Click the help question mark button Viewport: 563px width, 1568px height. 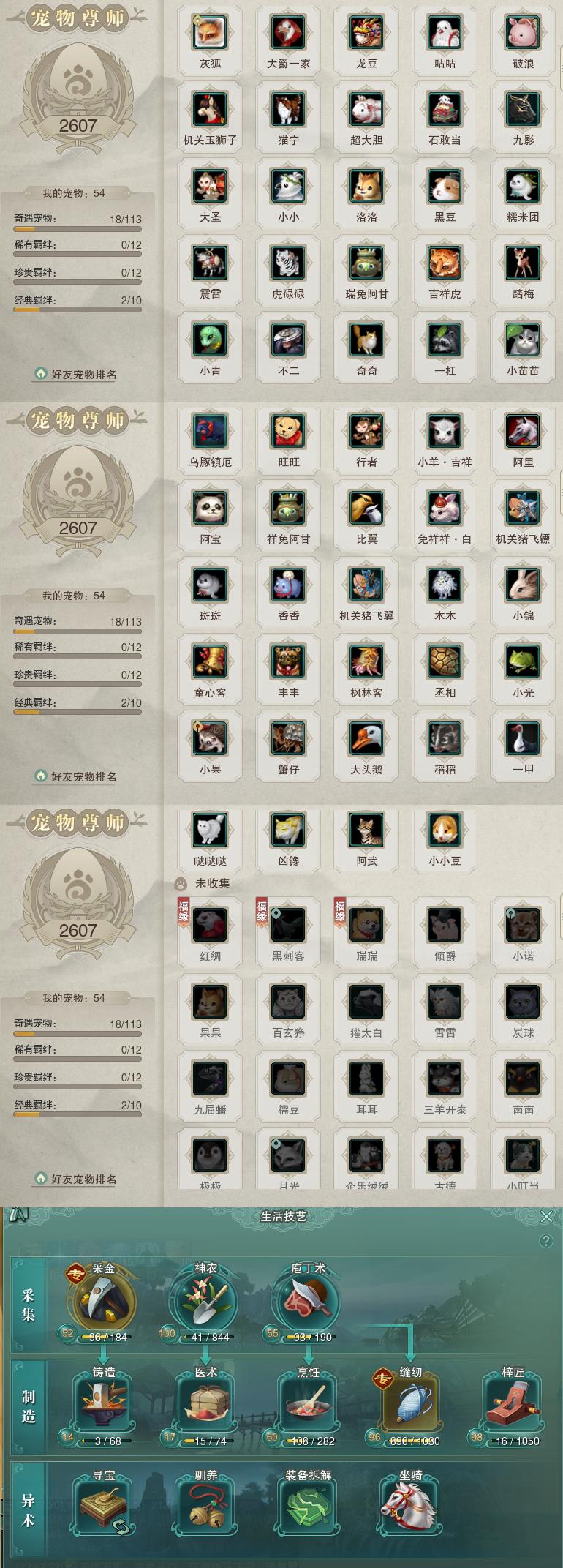pyautogui.click(x=545, y=1241)
